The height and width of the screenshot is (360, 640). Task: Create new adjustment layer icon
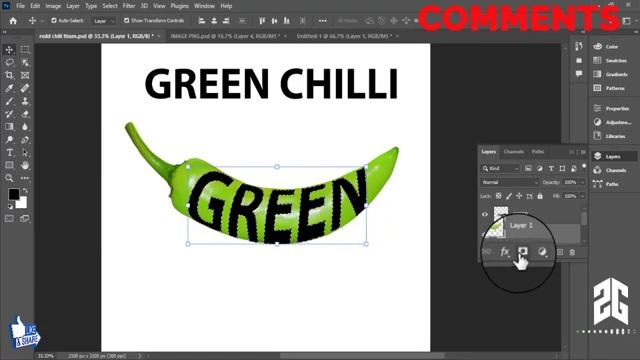pyautogui.click(x=542, y=252)
